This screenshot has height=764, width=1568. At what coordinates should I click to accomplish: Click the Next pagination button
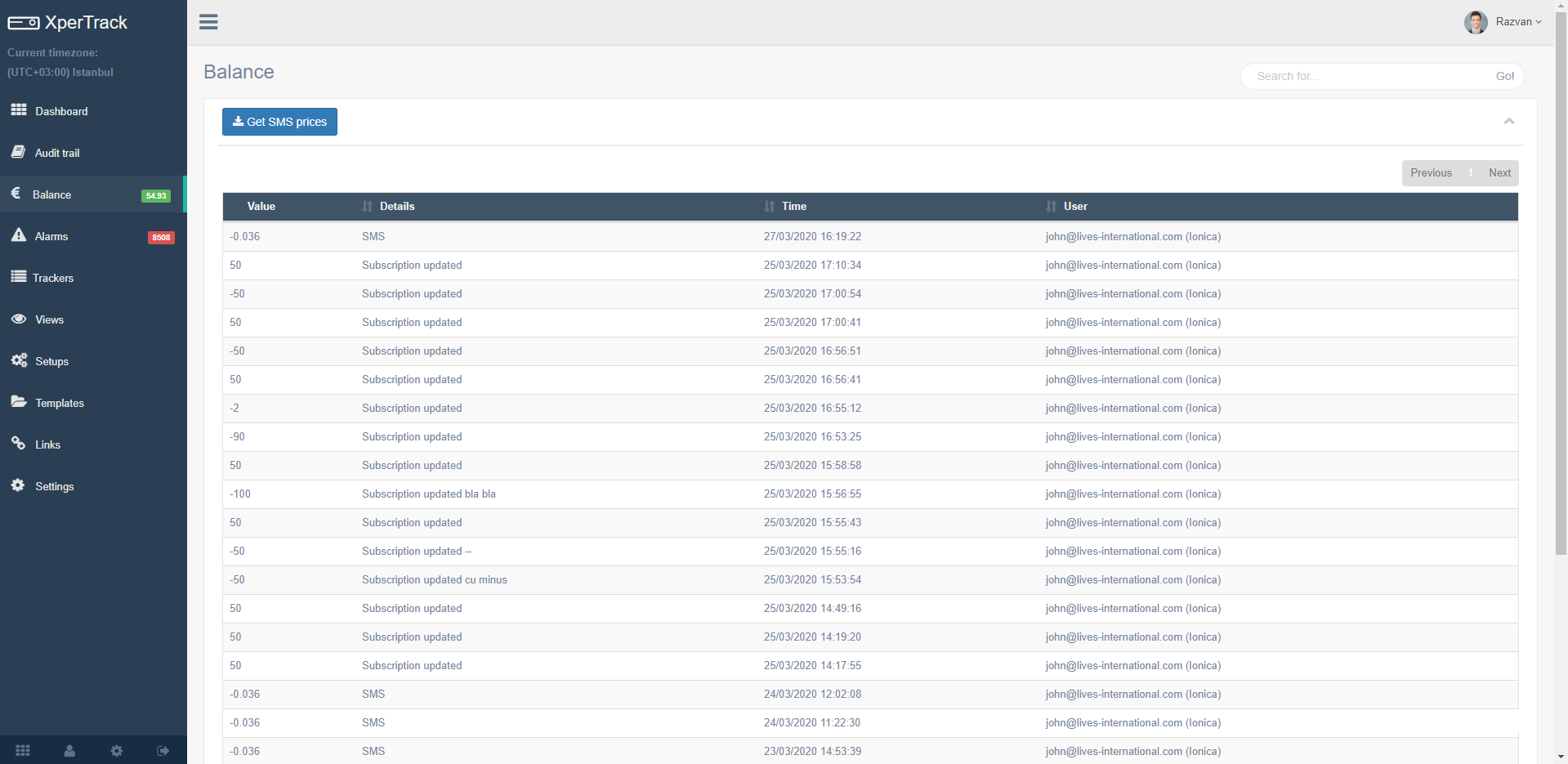click(x=1499, y=173)
